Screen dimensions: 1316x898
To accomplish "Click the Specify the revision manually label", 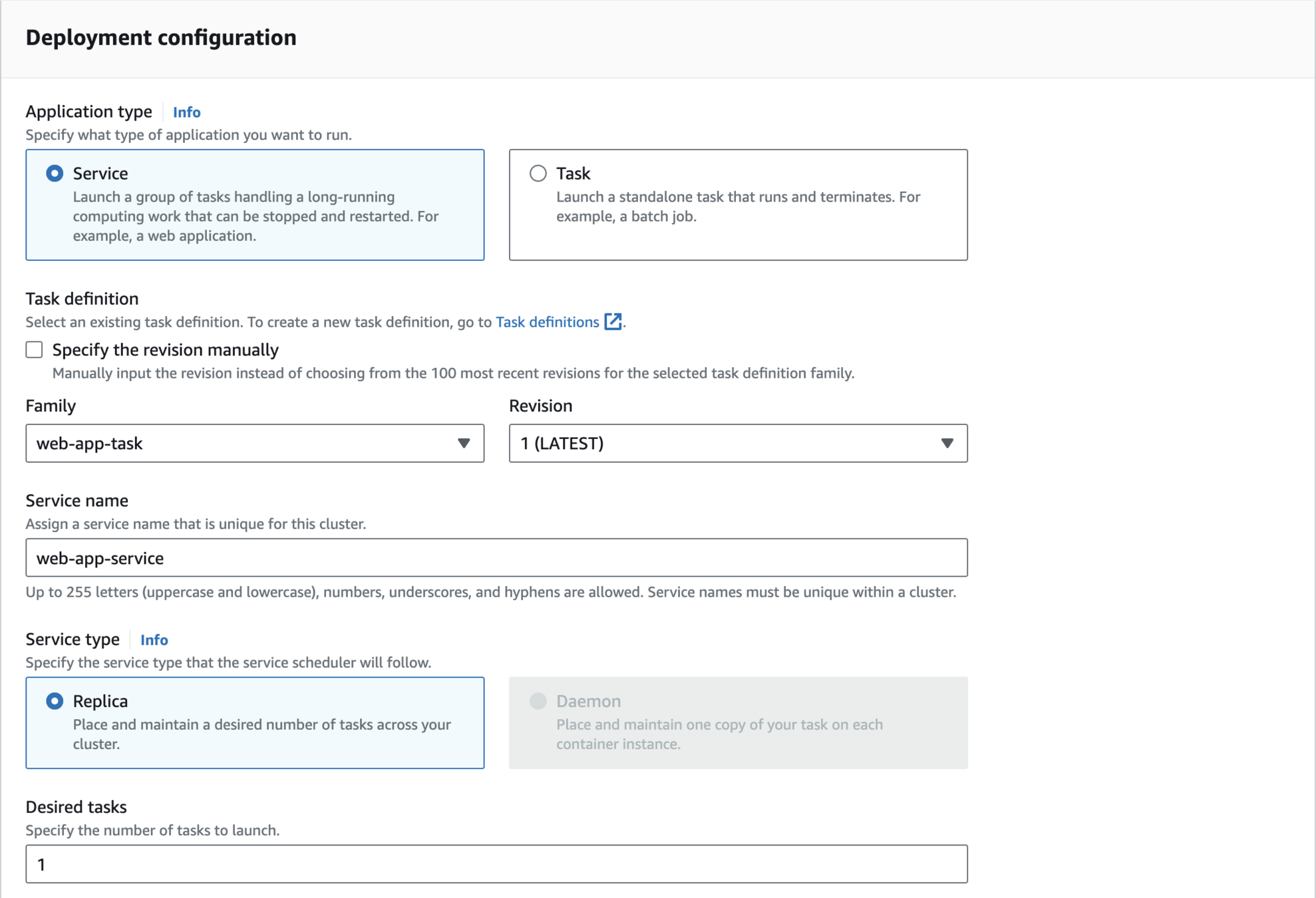I will click(165, 350).
